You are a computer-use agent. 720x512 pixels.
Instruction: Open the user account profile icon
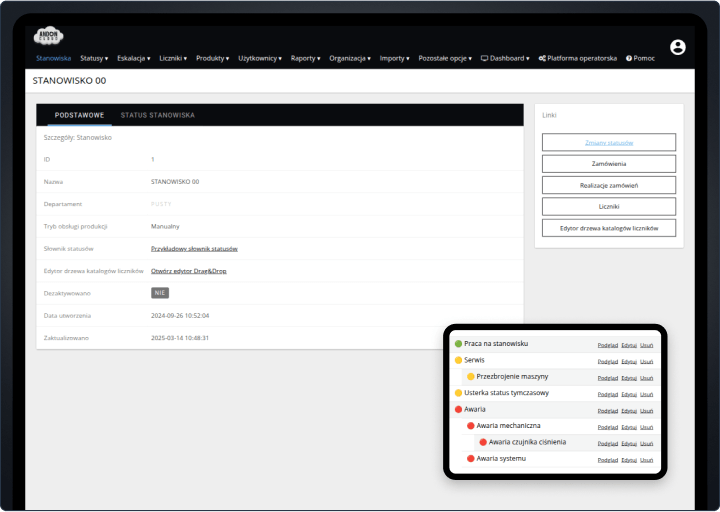678,47
